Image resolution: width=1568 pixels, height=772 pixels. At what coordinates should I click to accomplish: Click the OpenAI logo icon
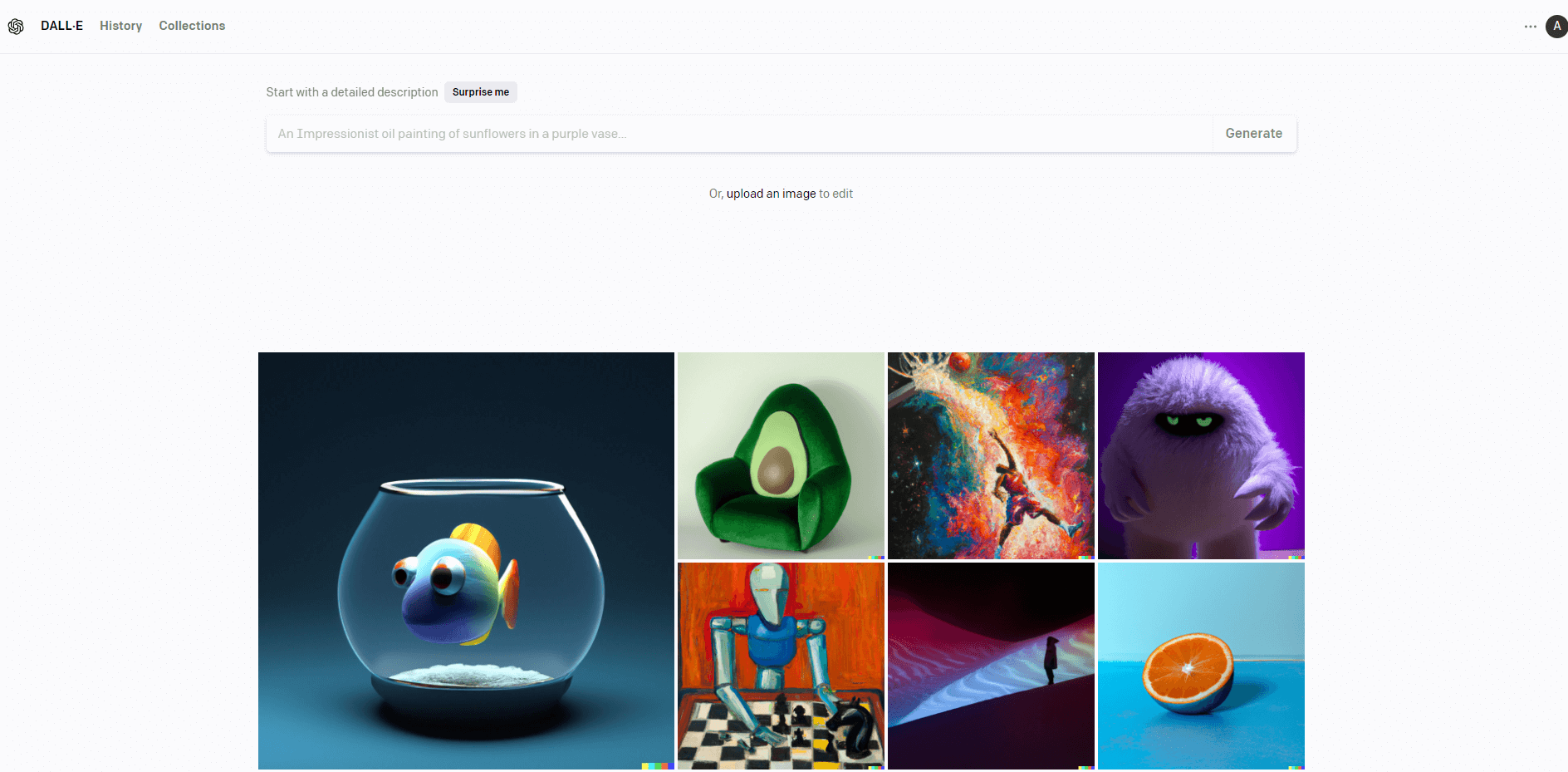pyautogui.click(x=16, y=27)
